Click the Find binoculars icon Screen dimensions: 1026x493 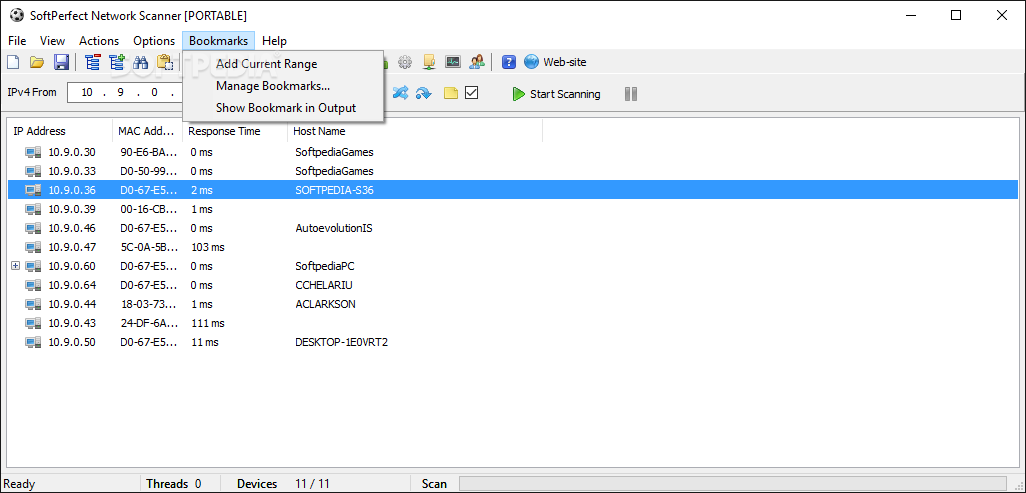(x=141, y=62)
